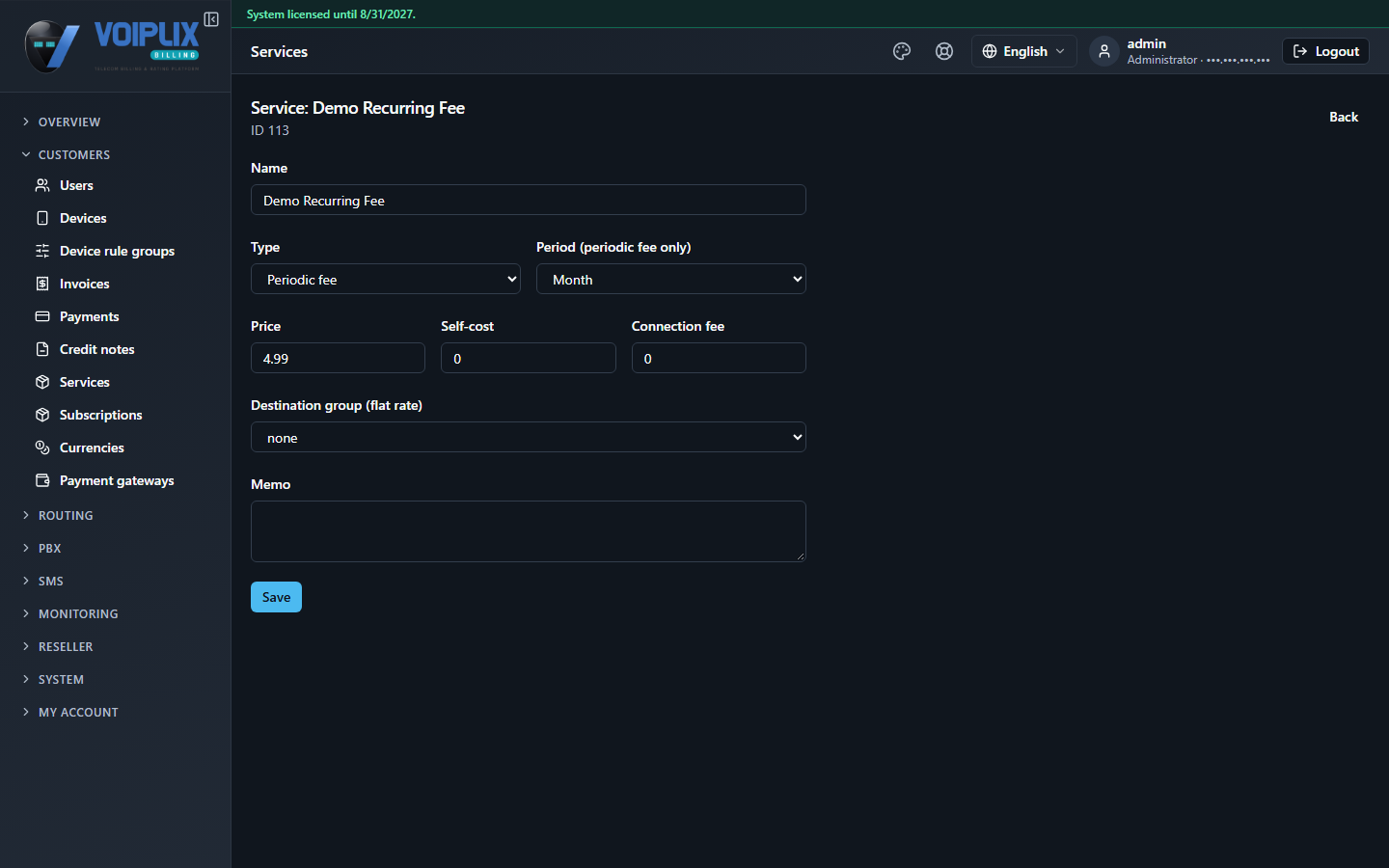This screenshot has height=868, width=1389.
Task: Open Devices in the sidebar
Action: click(x=83, y=218)
